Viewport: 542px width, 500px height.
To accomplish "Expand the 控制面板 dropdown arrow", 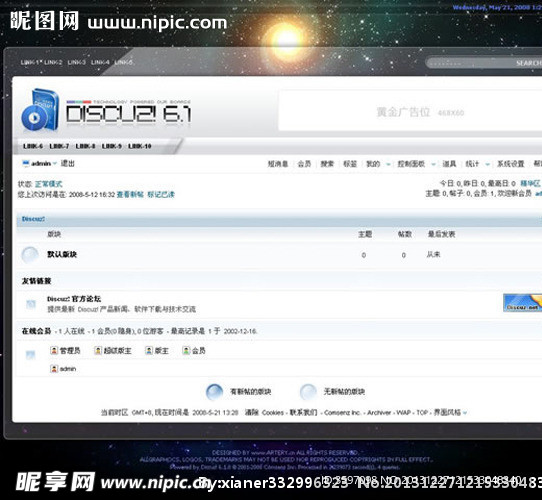I will [433, 164].
